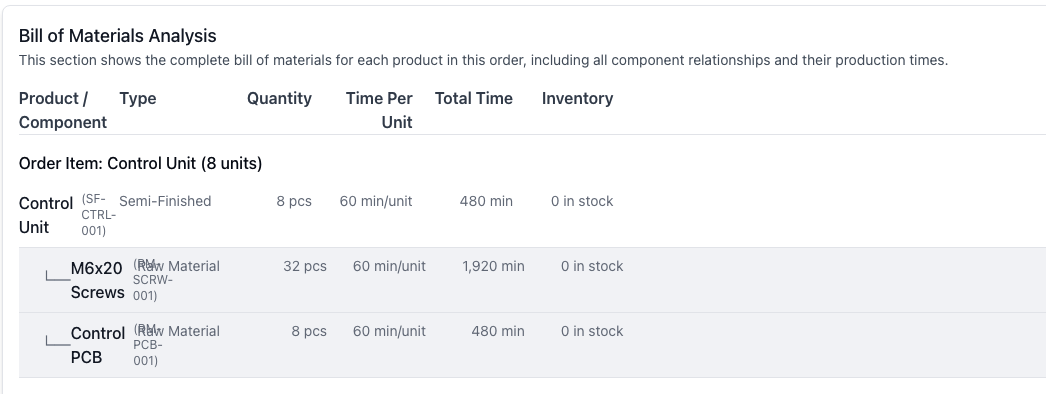Click the tree branch connector beside M6x20 Screws
The width and height of the screenshot is (1046, 394).
(58, 275)
